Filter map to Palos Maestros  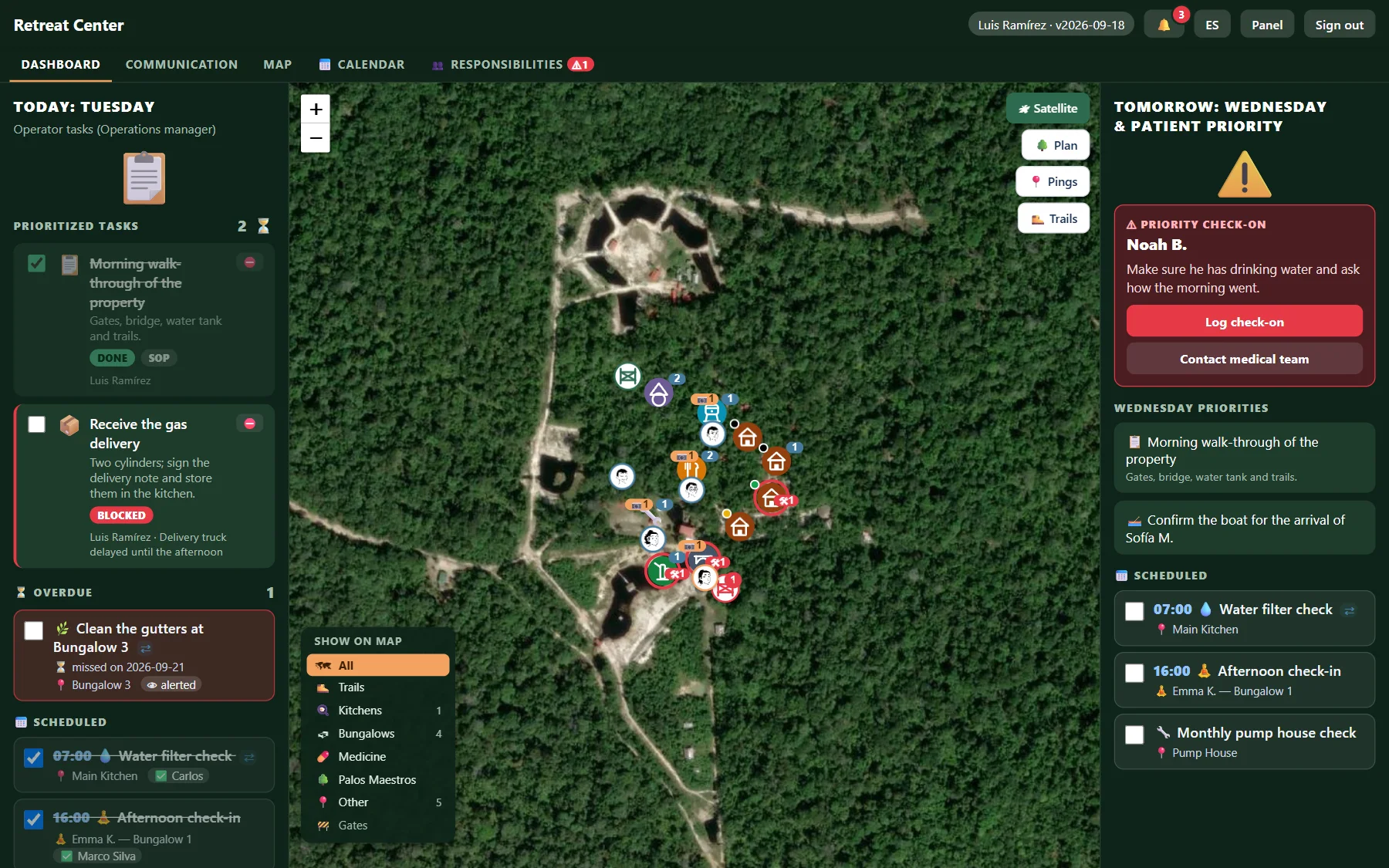tap(377, 780)
